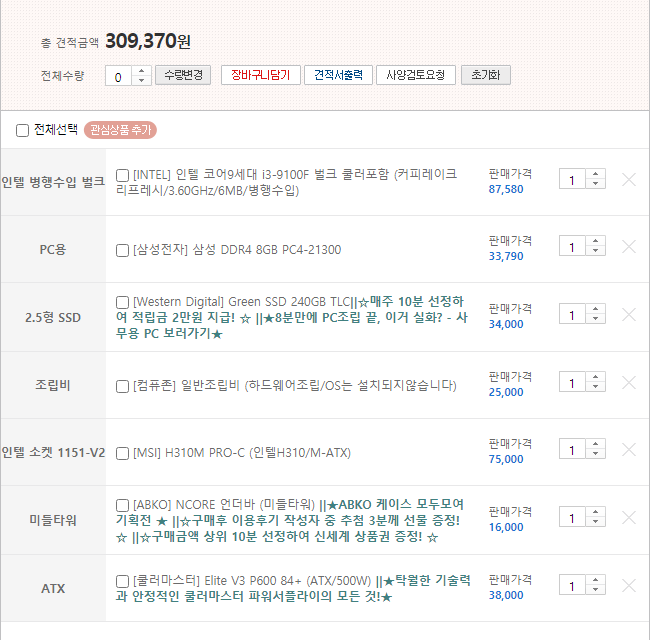Open the ABKO NCORE 언더바 product link
Screen dimensions: 650x640
point(290,521)
